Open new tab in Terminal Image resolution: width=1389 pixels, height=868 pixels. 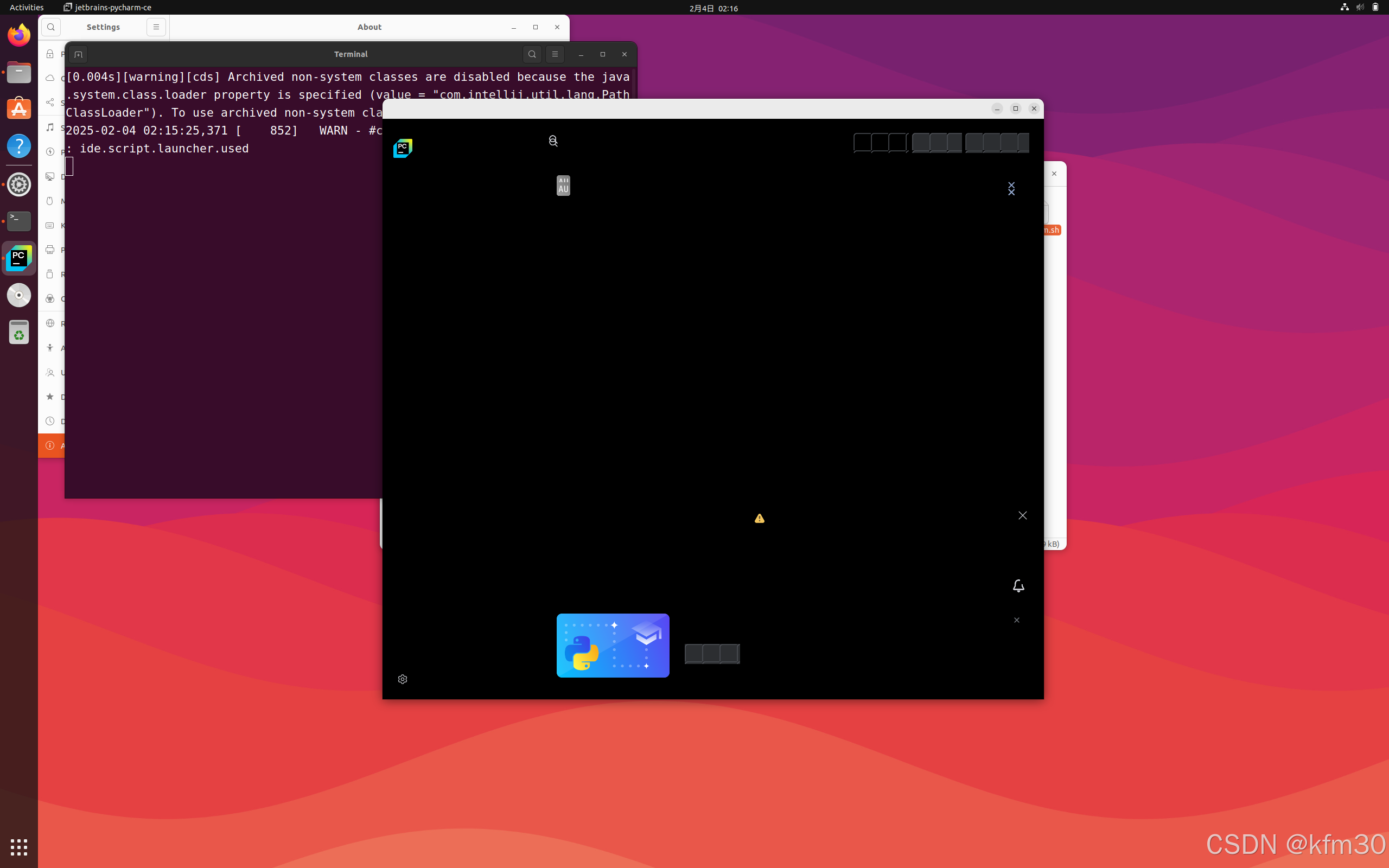pos(79,54)
